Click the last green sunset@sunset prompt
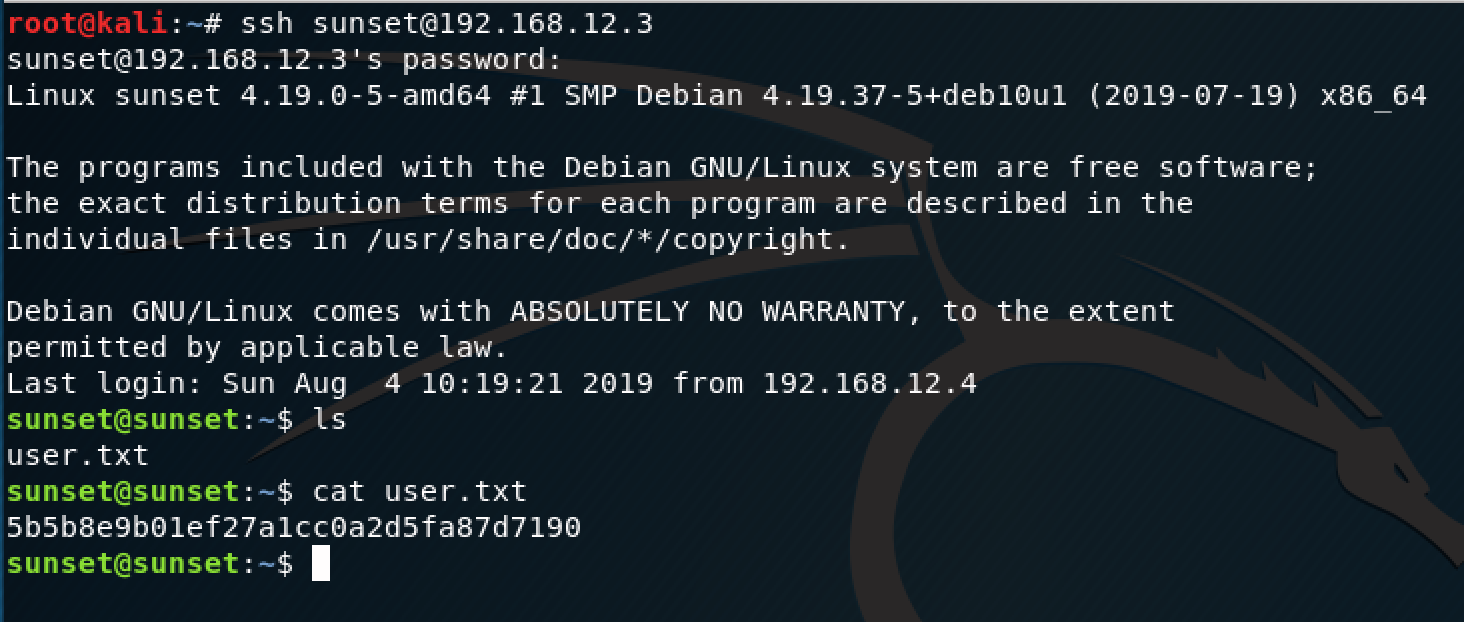This screenshot has width=1464, height=622. tap(150, 564)
